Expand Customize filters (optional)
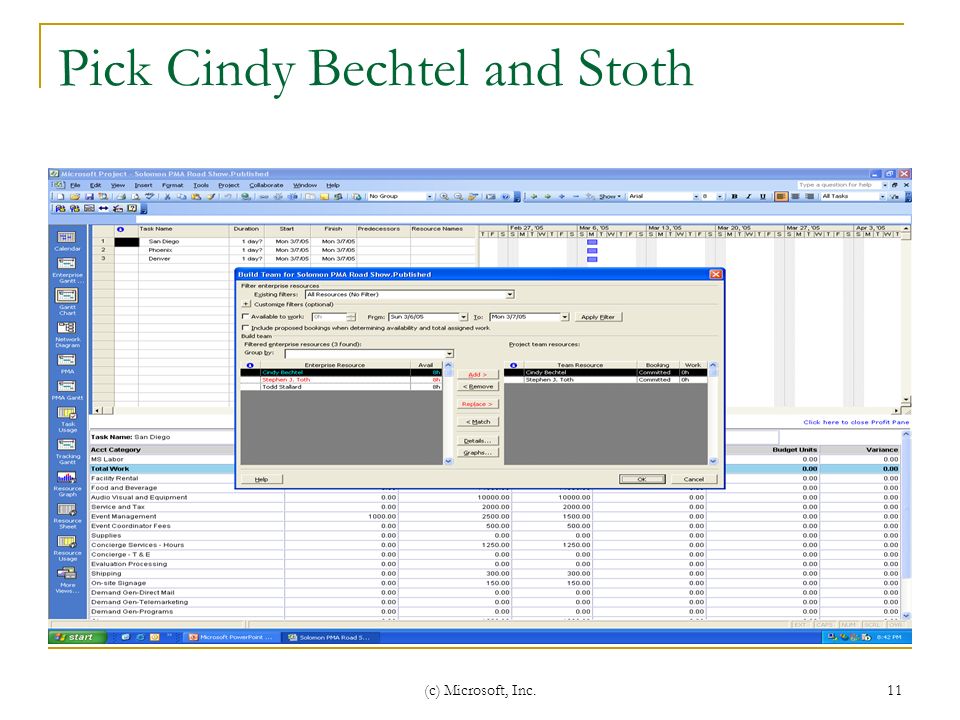The width and height of the screenshot is (960, 720). (246, 304)
